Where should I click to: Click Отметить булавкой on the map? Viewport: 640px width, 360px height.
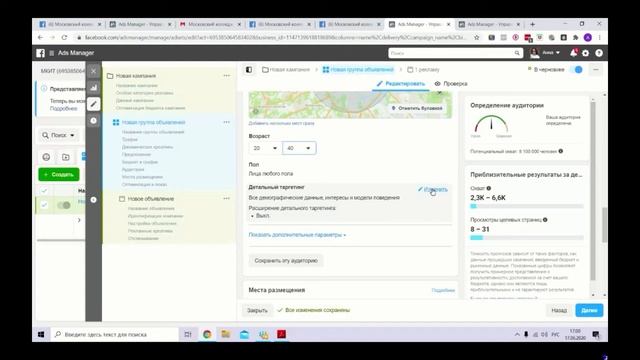417,108
